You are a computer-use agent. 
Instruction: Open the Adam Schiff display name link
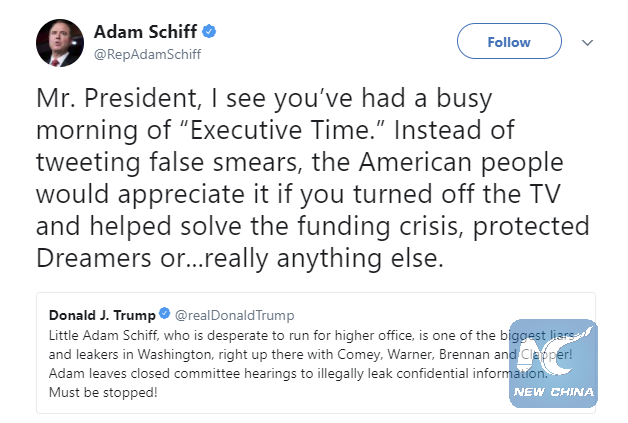pos(146,32)
